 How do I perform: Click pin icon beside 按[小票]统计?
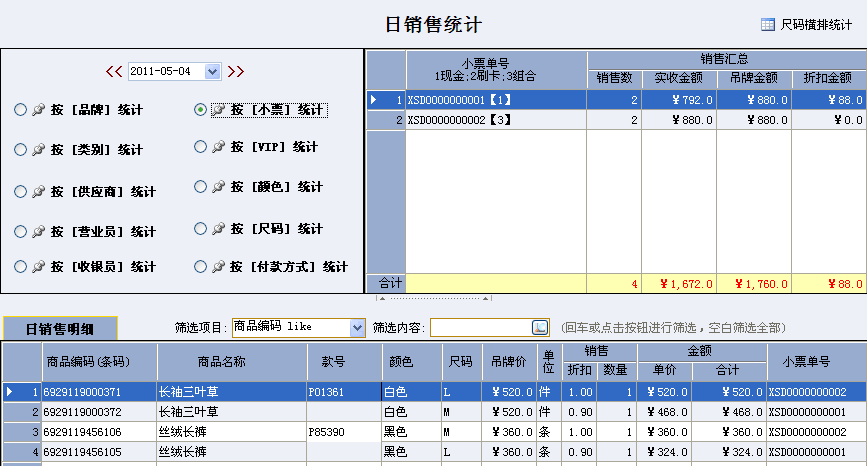click(218, 109)
